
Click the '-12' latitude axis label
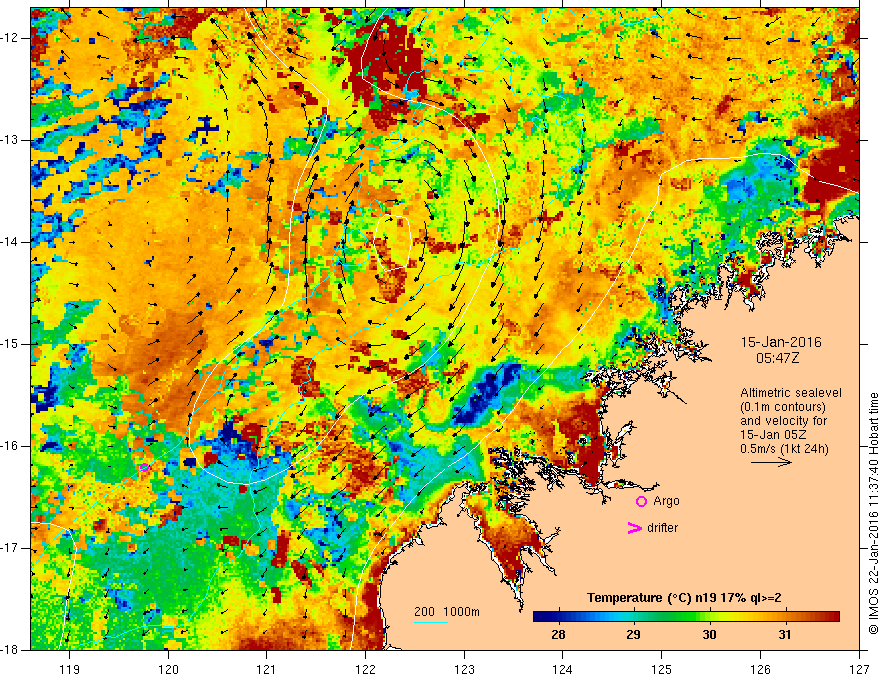(x=10, y=38)
